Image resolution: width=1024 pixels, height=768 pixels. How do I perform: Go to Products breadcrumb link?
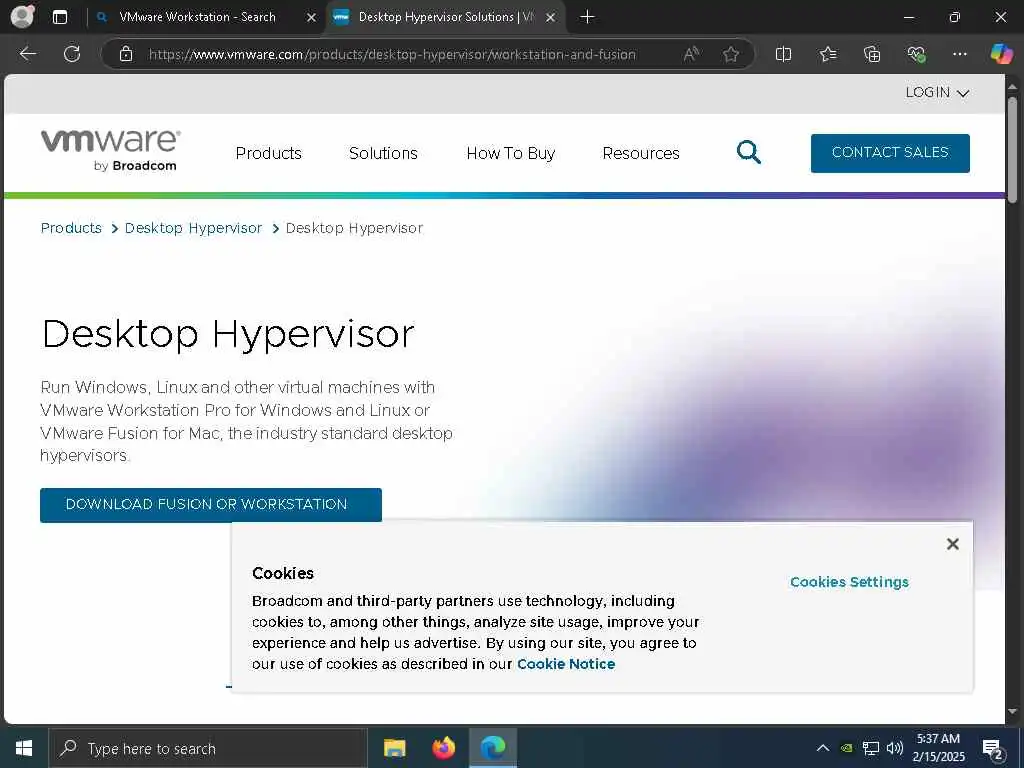click(71, 228)
